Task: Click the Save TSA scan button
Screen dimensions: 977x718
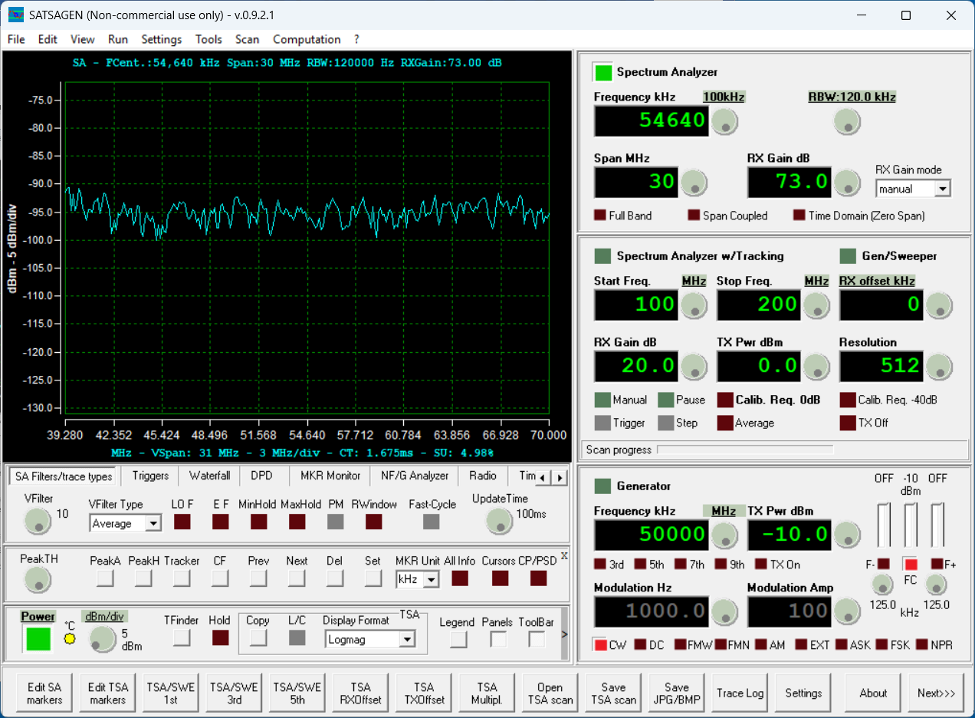Action: [x=612, y=693]
